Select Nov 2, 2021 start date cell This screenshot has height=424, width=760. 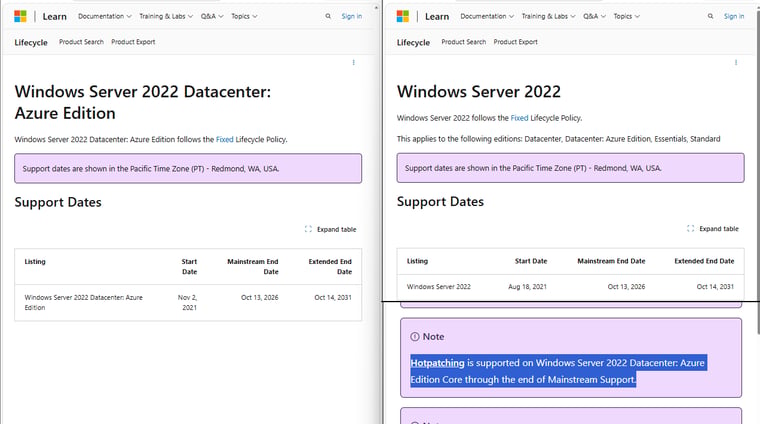coord(188,302)
